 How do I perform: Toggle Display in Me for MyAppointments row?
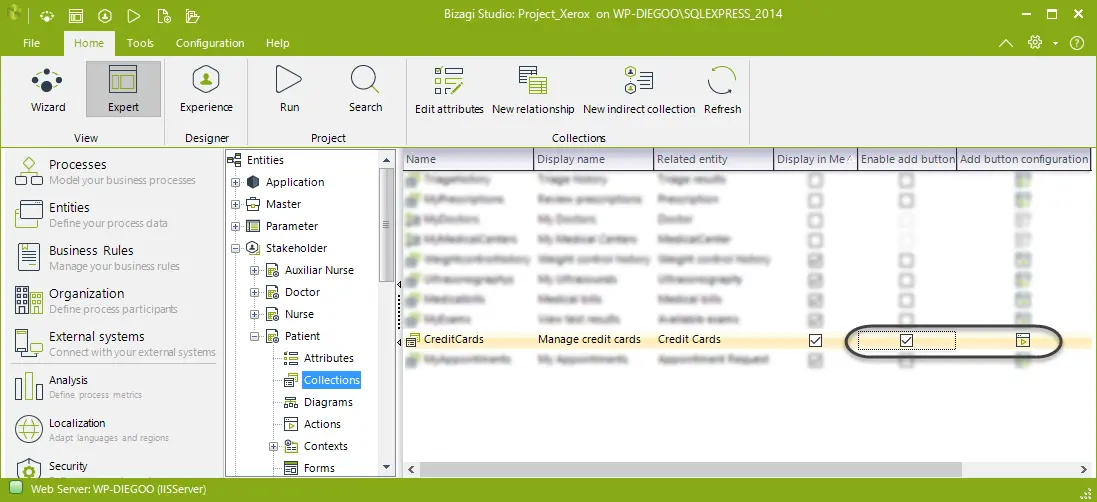(815, 360)
